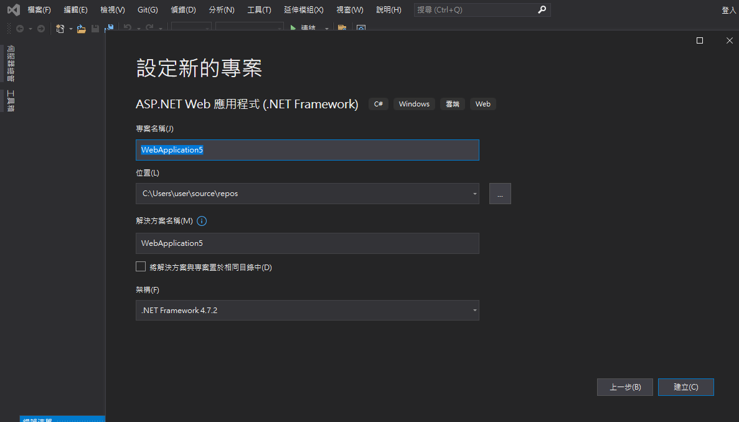The image size is (739, 422).
Task: Click the undo arrow icon in toolbar
Action: pyautogui.click(x=127, y=28)
